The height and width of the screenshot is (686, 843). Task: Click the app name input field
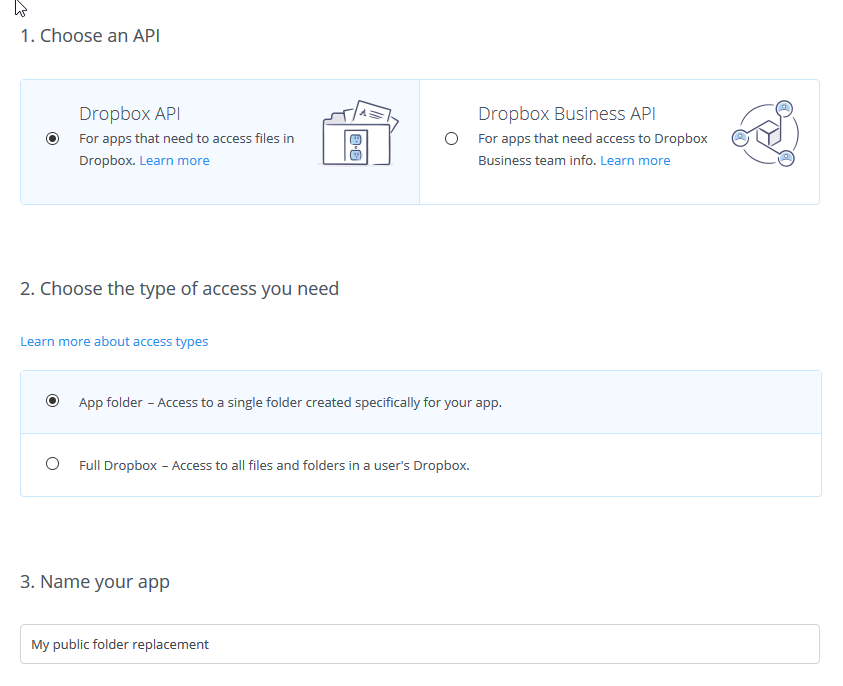pos(420,644)
